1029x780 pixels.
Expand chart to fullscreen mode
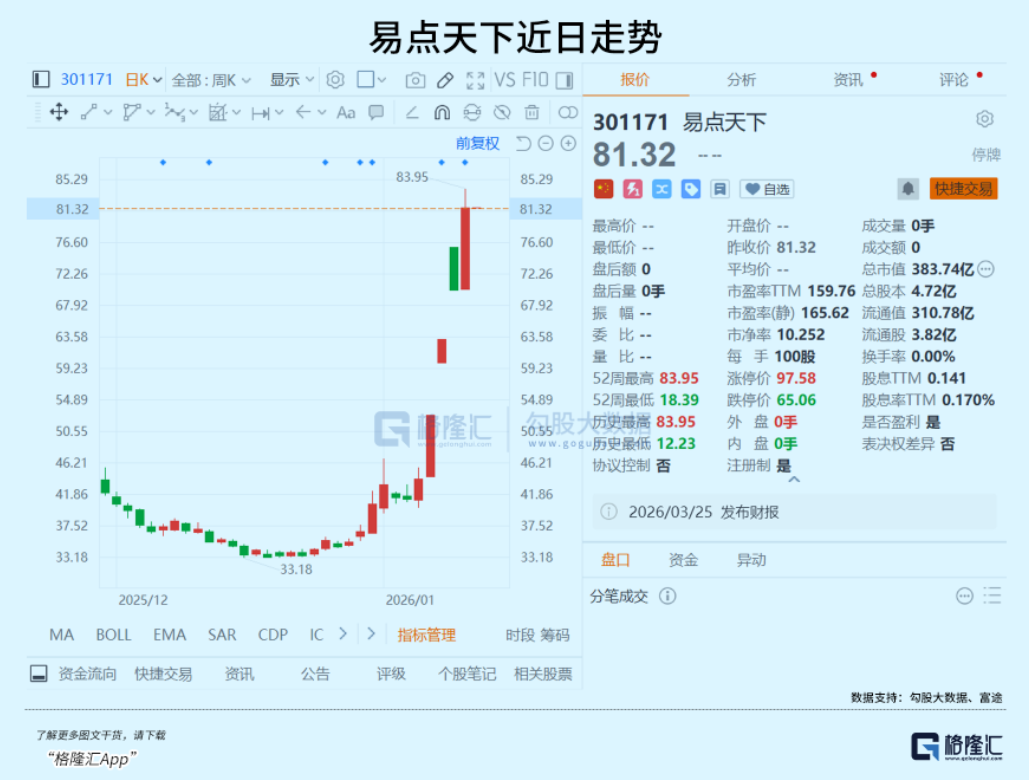coord(475,78)
